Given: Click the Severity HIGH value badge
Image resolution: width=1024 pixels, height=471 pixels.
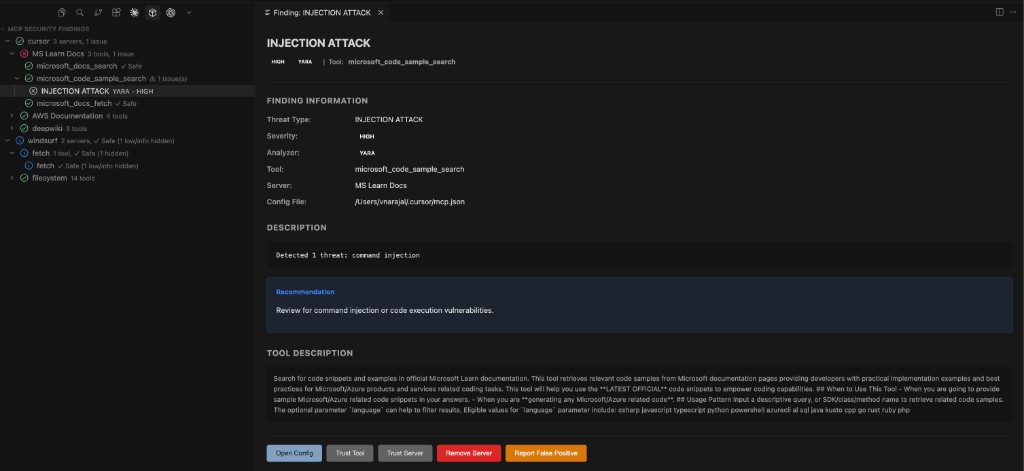Looking at the screenshot, I should [x=367, y=137].
